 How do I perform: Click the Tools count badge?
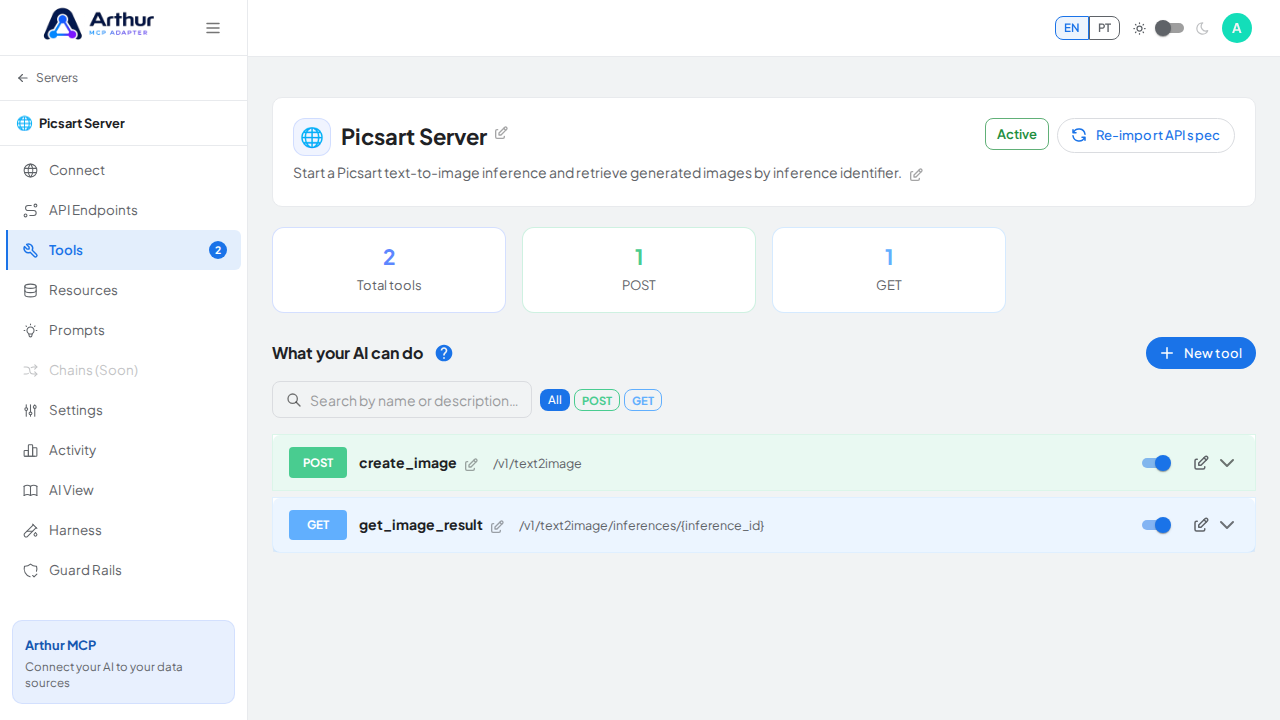(x=218, y=250)
